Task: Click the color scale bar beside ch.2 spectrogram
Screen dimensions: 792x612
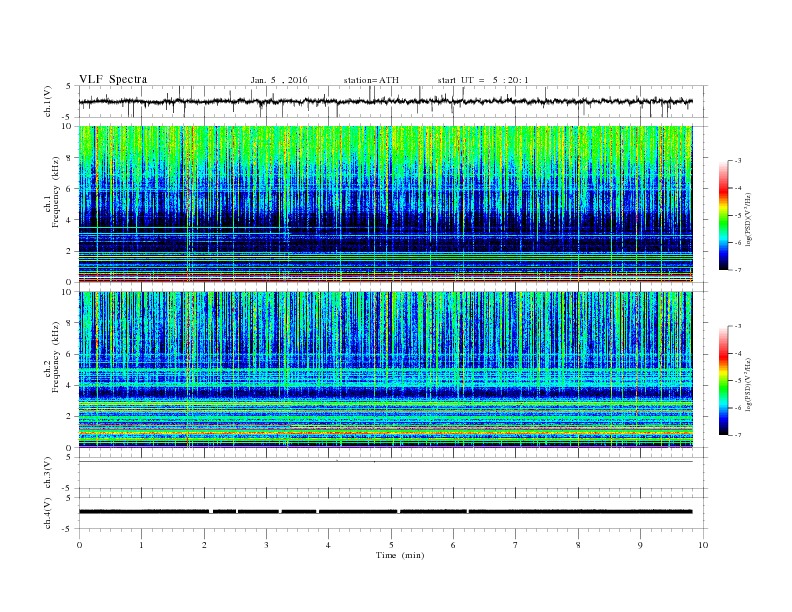Action: pos(723,381)
